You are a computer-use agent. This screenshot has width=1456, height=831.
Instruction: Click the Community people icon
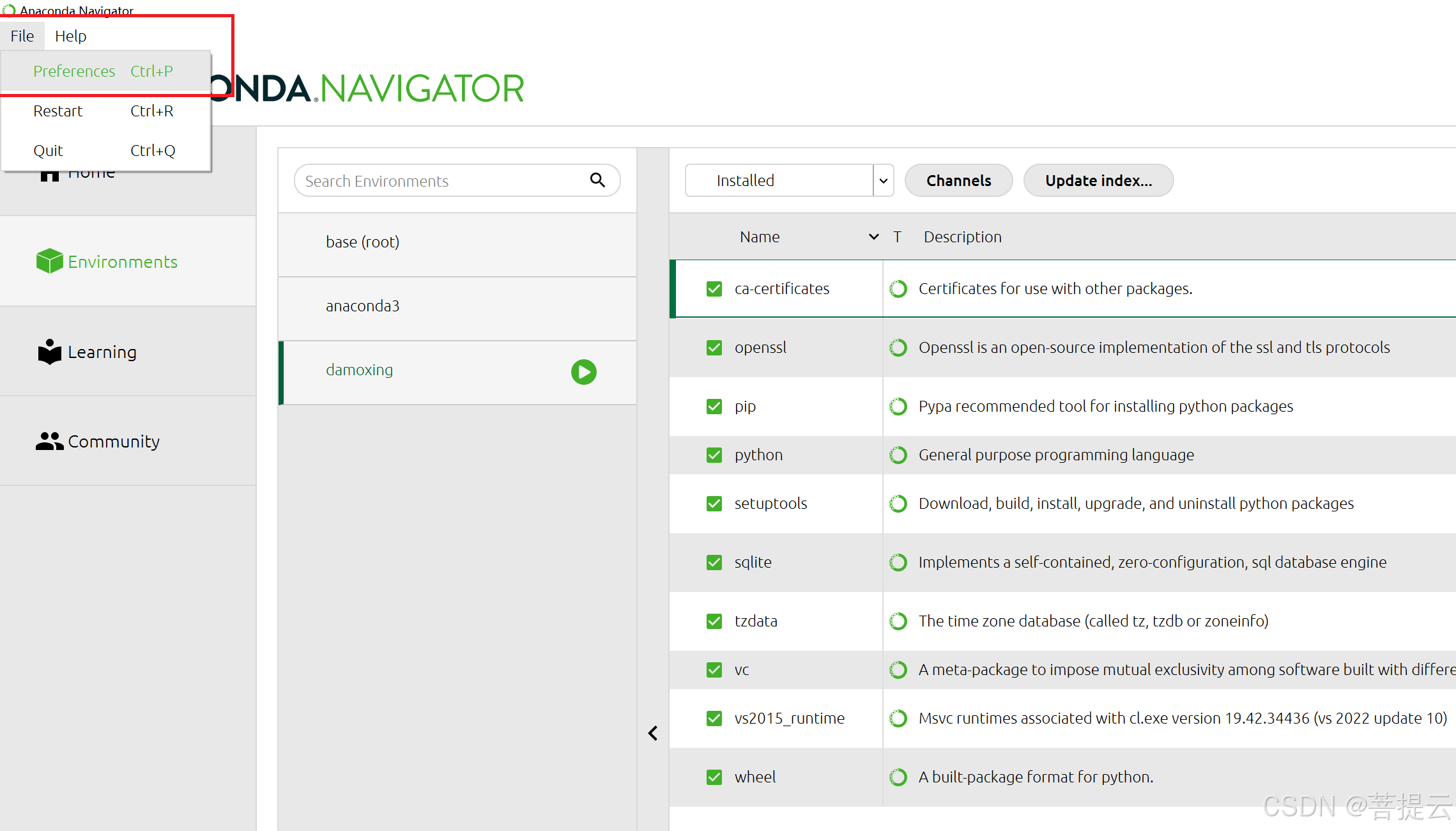tap(49, 441)
